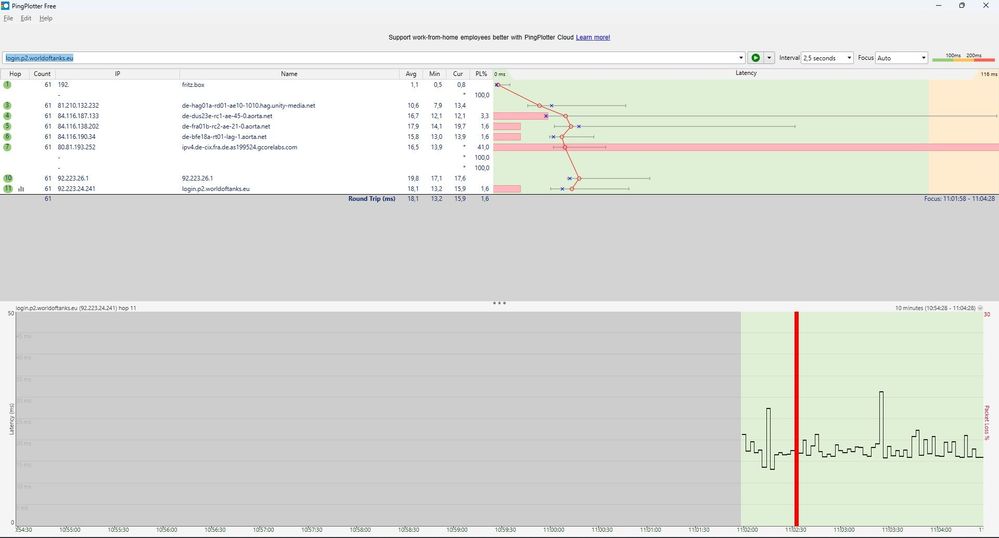999x538 pixels.
Task: Click the PL% column header
Action: (481, 74)
